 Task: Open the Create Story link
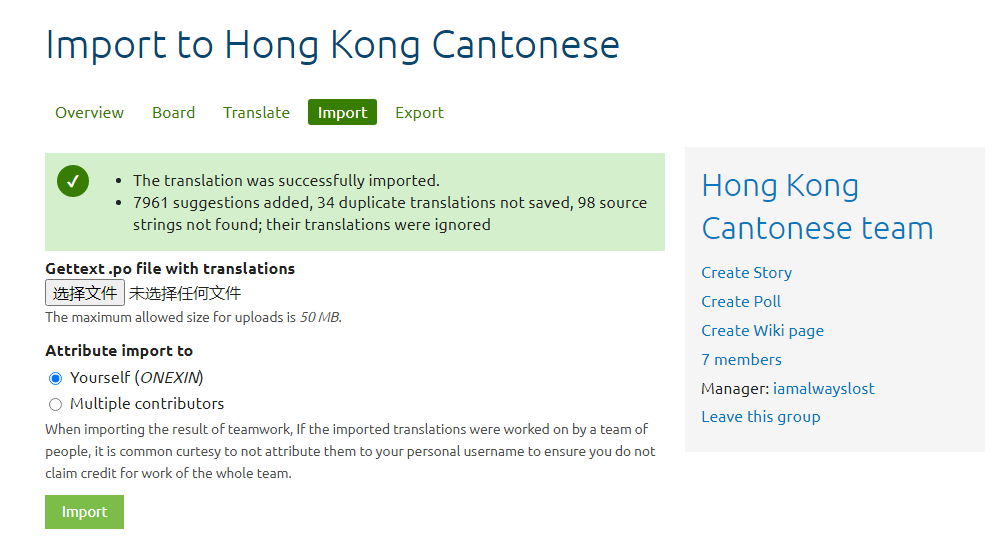pyautogui.click(x=746, y=272)
